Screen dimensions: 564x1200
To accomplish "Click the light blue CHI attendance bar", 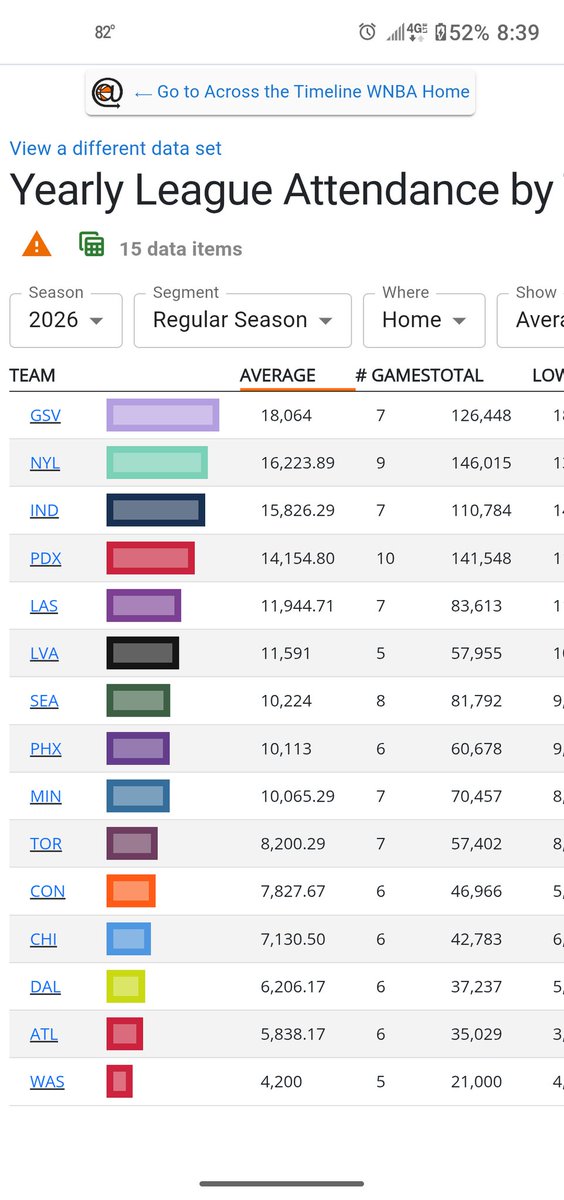I will [x=129, y=939].
